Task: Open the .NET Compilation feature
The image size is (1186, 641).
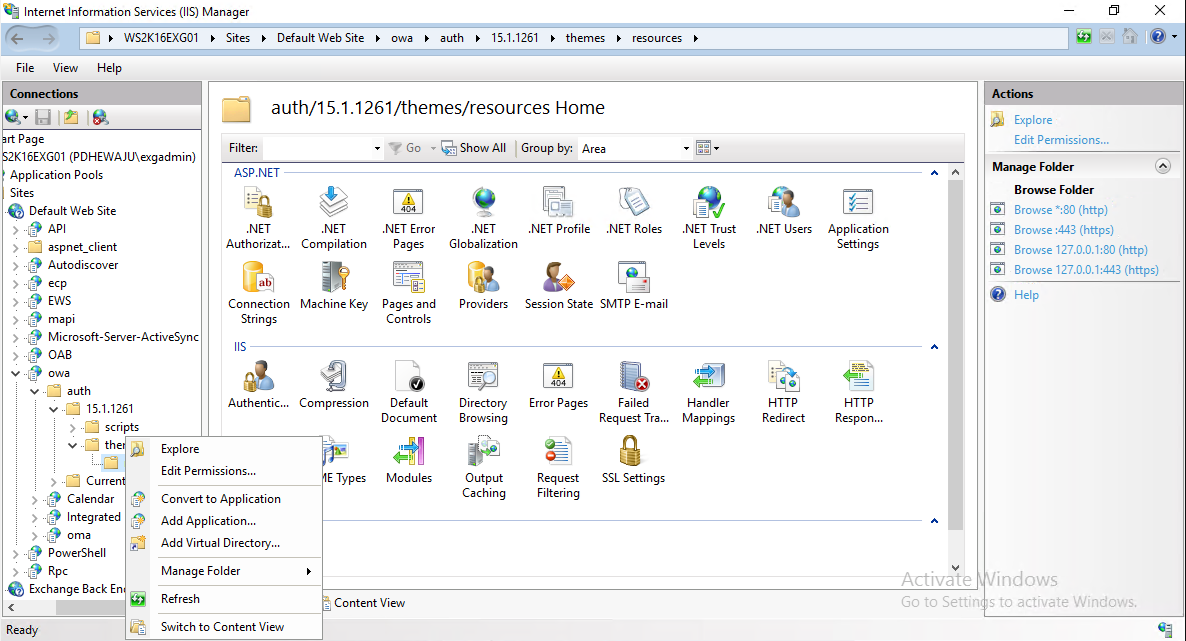Action: 334,218
